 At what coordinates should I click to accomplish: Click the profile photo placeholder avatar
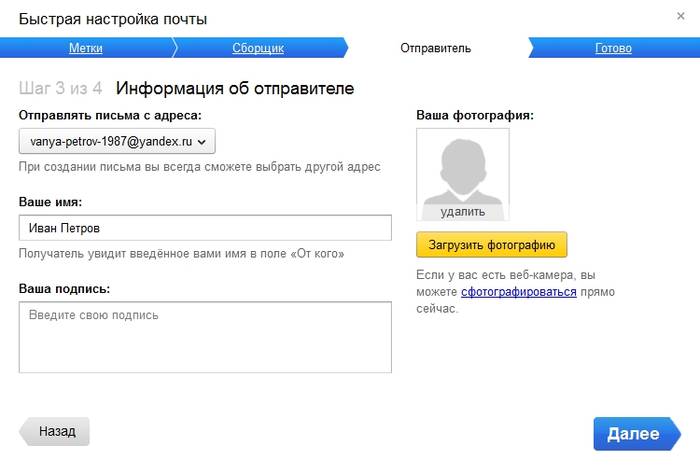click(462, 166)
